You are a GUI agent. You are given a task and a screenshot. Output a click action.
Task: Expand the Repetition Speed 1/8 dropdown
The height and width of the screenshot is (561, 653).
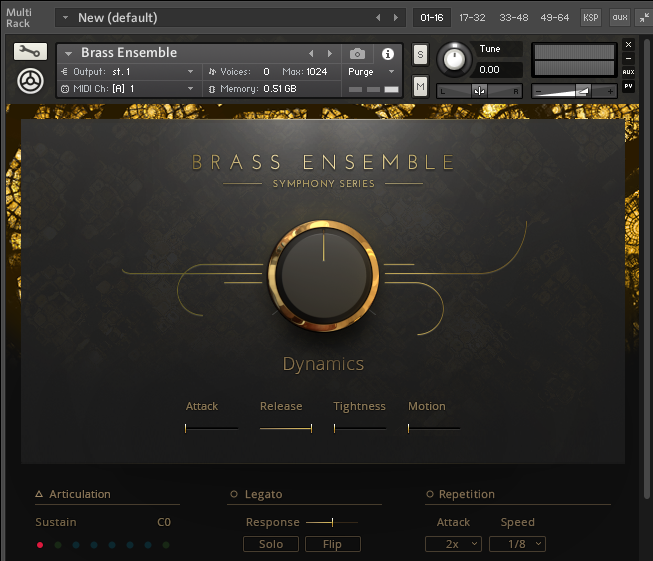coord(517,544)
